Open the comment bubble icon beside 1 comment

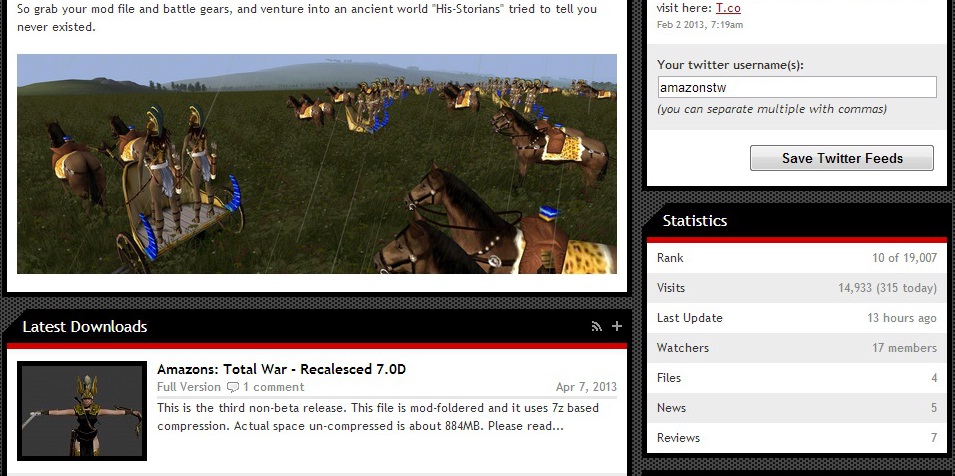[233, 387]
